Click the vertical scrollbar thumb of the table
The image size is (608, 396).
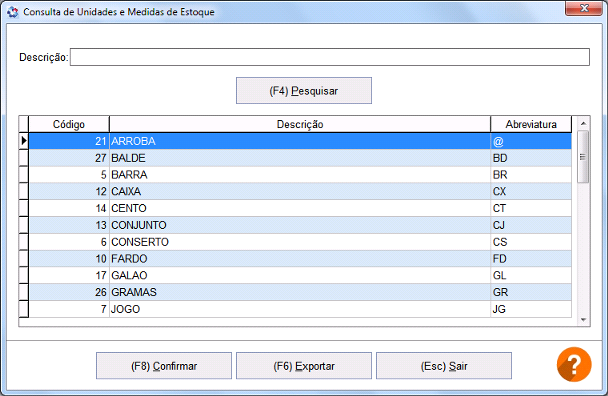tap(583, 157)
